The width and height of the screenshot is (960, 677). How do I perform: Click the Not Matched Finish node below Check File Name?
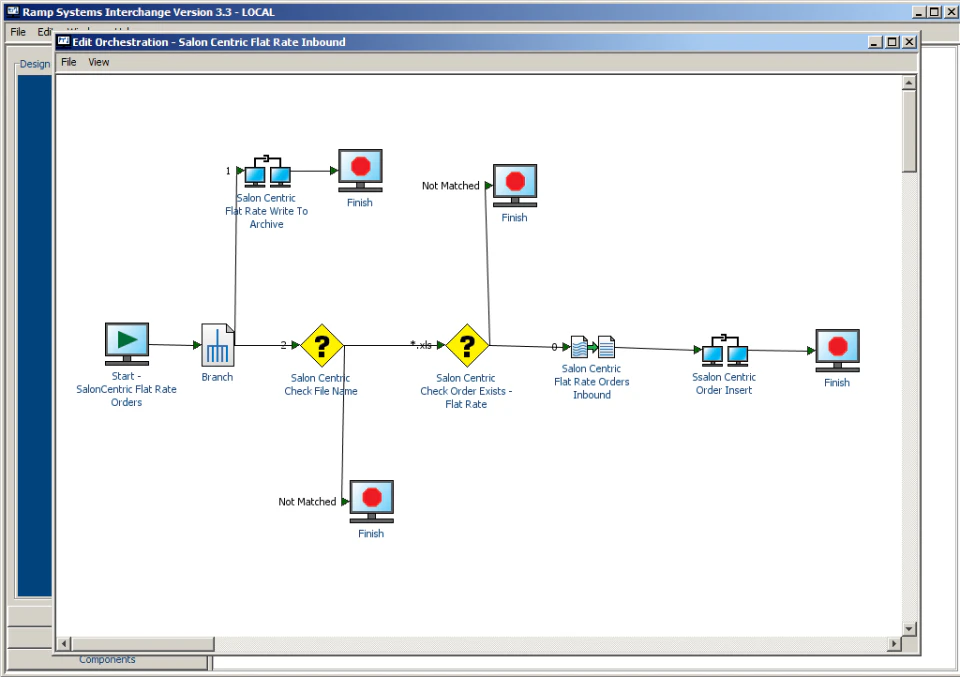coord(371,500)
